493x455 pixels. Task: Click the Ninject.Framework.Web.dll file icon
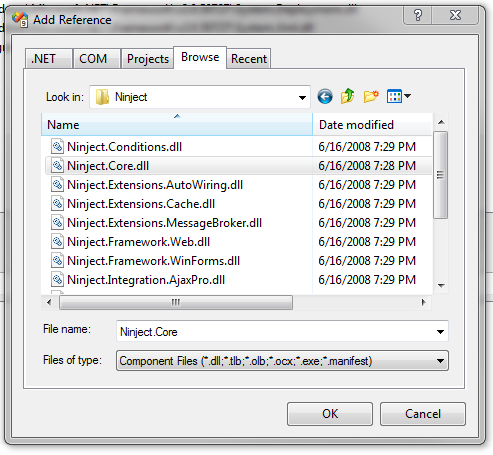57,242
